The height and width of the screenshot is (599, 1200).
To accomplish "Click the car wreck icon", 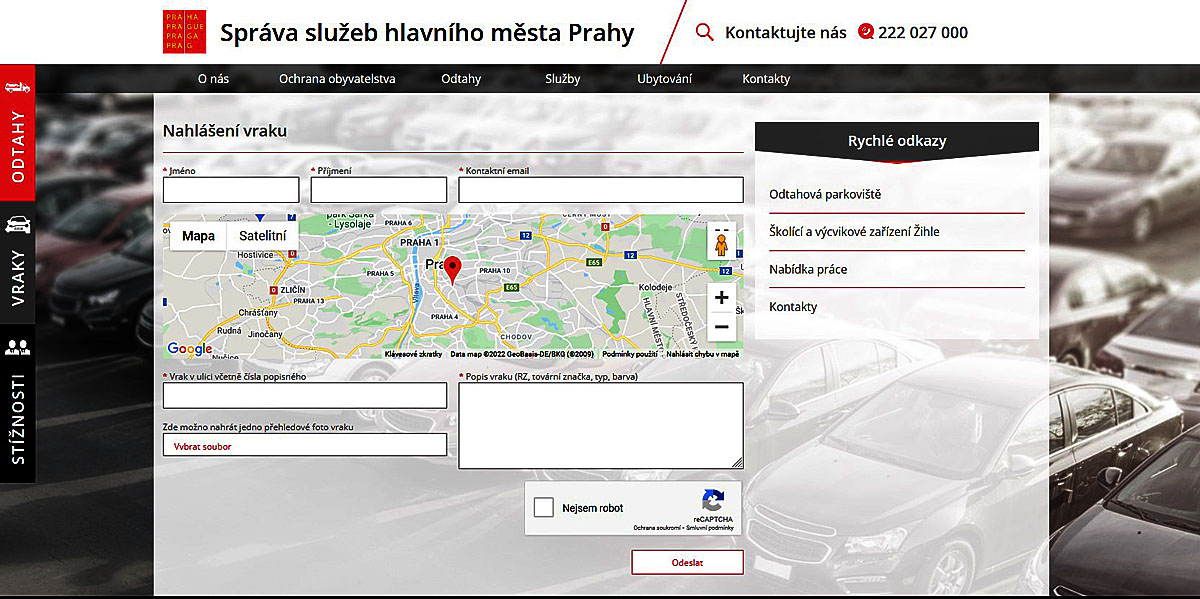I will point(17,223).
